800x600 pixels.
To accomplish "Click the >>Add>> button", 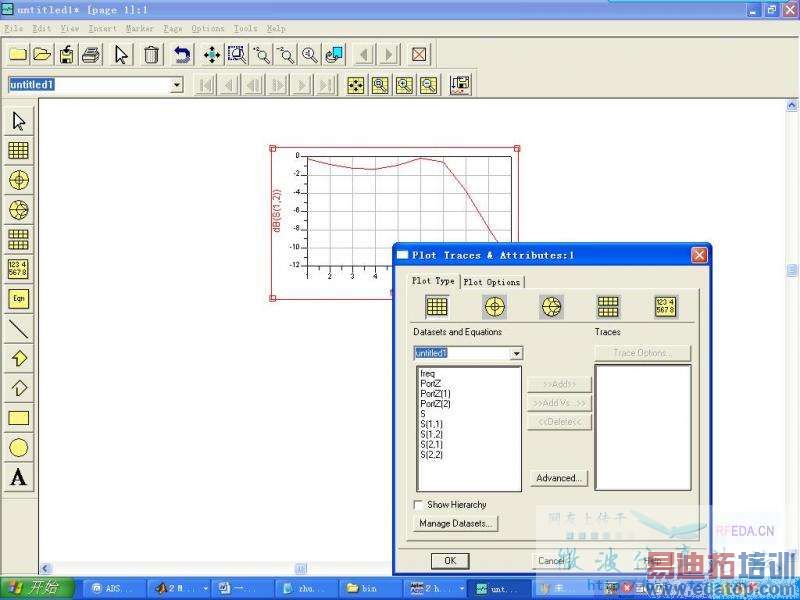I will click(x=559, y=384).
